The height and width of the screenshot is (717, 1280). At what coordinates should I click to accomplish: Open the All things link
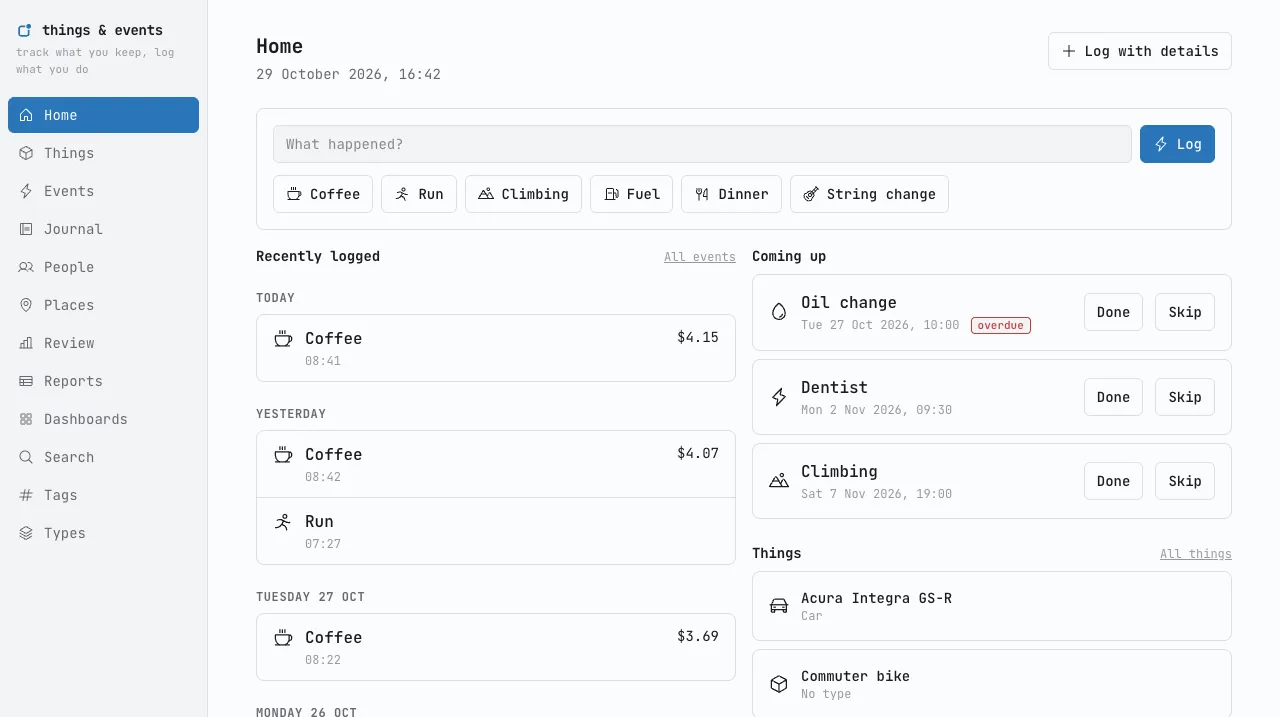[1196, 554]
